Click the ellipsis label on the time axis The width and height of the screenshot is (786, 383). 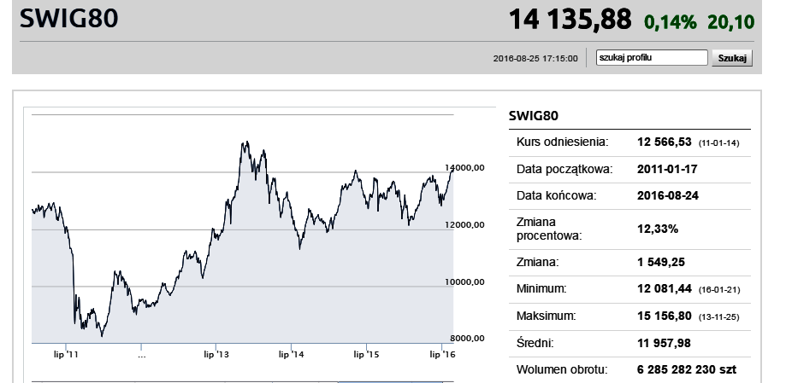(x=141, y=356)
